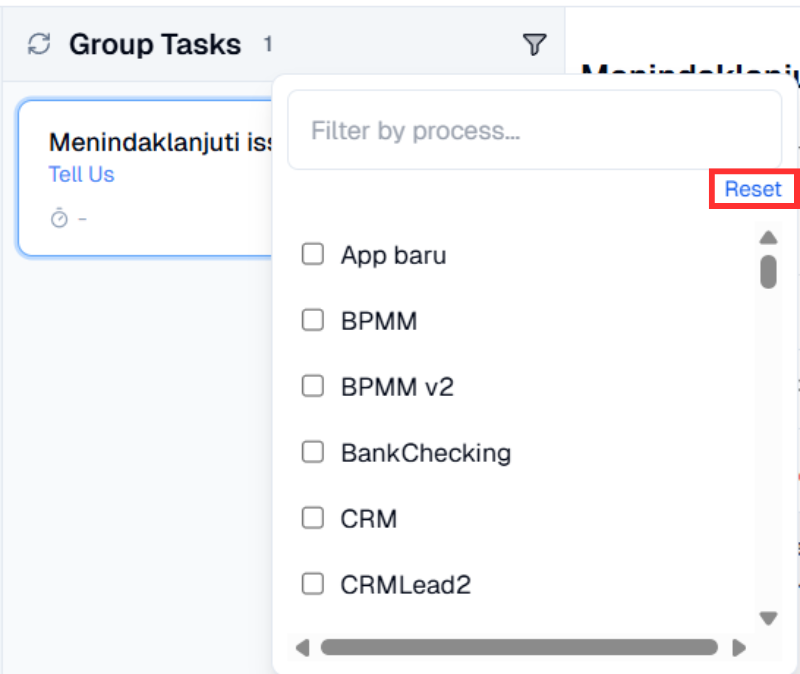Viewport: 800px width, 674px height.
Task: Click the Group Tasks header title
Action: (155, 44)
